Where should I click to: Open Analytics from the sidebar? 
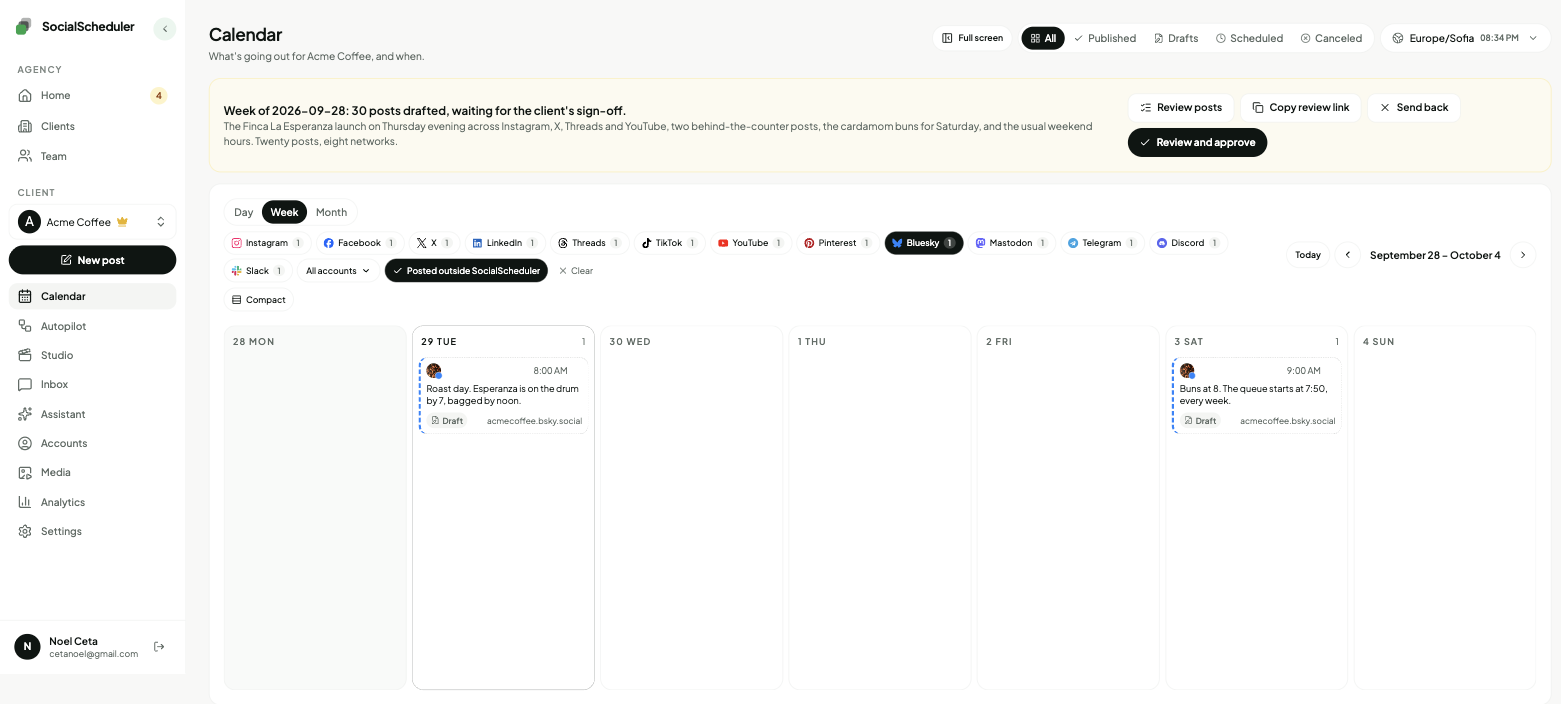(x=92, y=502)
